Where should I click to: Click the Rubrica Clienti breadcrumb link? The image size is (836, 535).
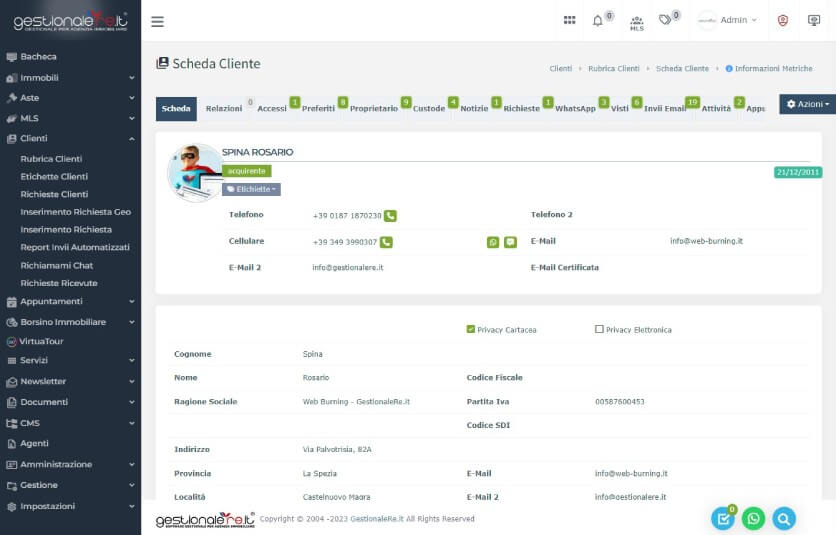point(614,69)
